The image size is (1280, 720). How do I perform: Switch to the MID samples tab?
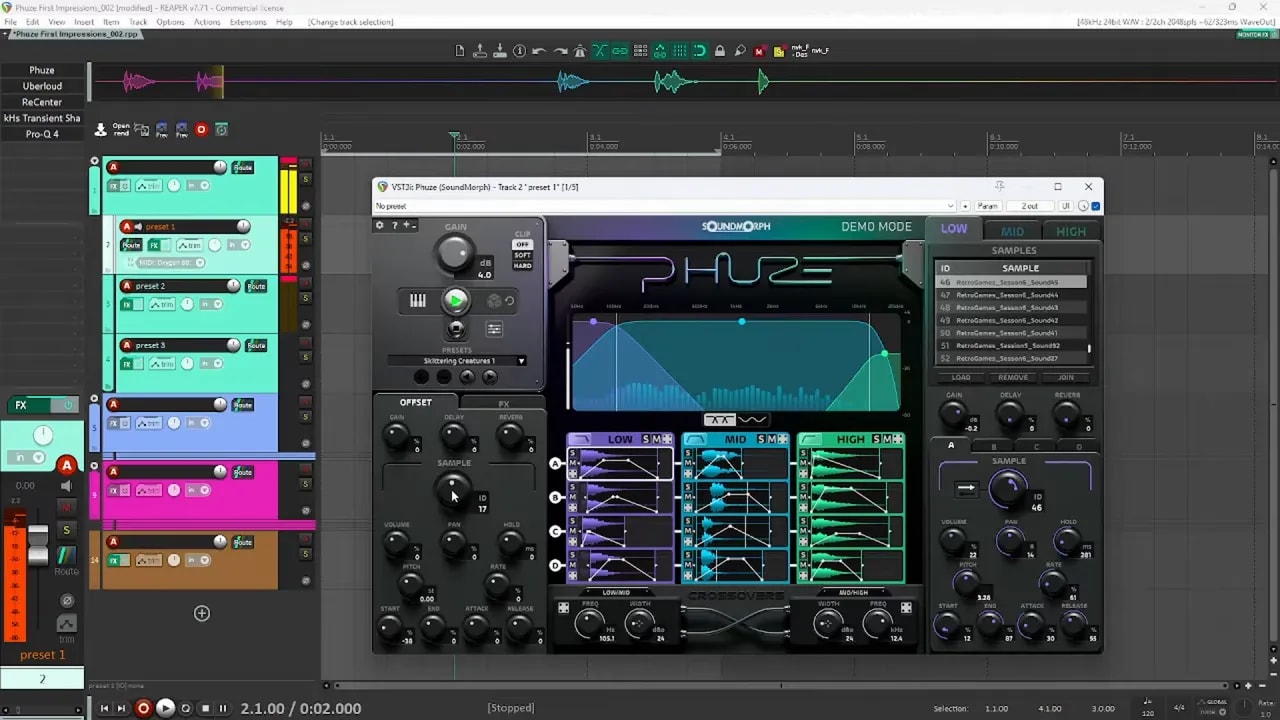tap(1012, 231)
